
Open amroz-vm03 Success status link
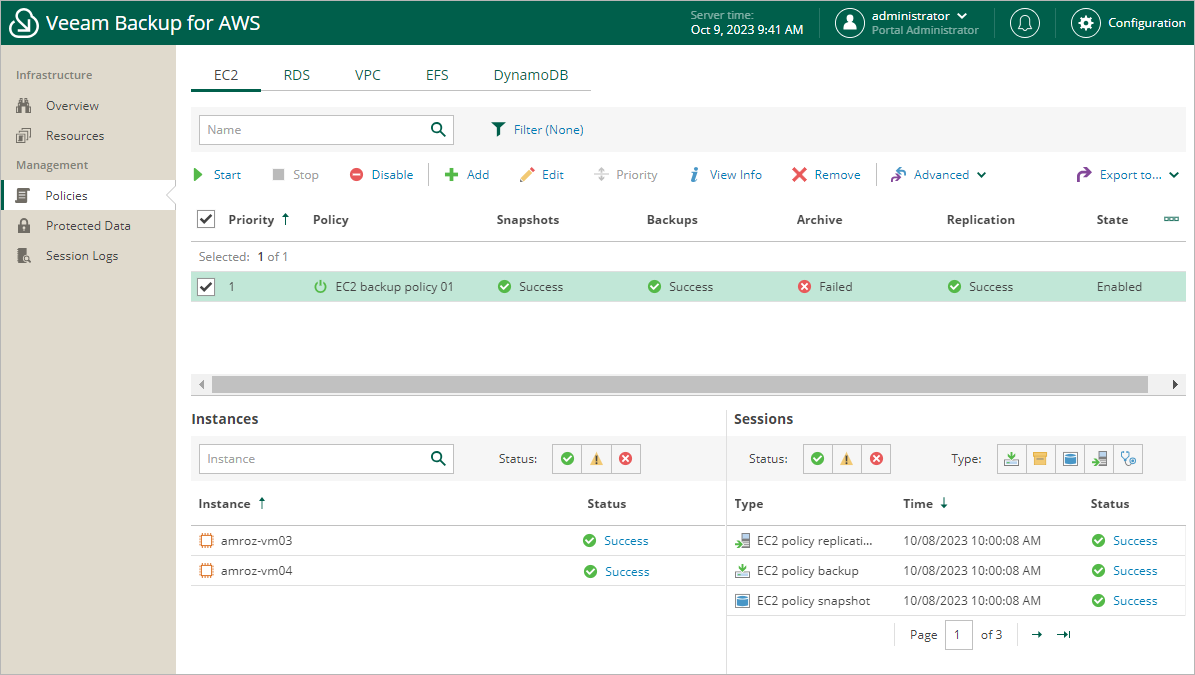(626, 541)
